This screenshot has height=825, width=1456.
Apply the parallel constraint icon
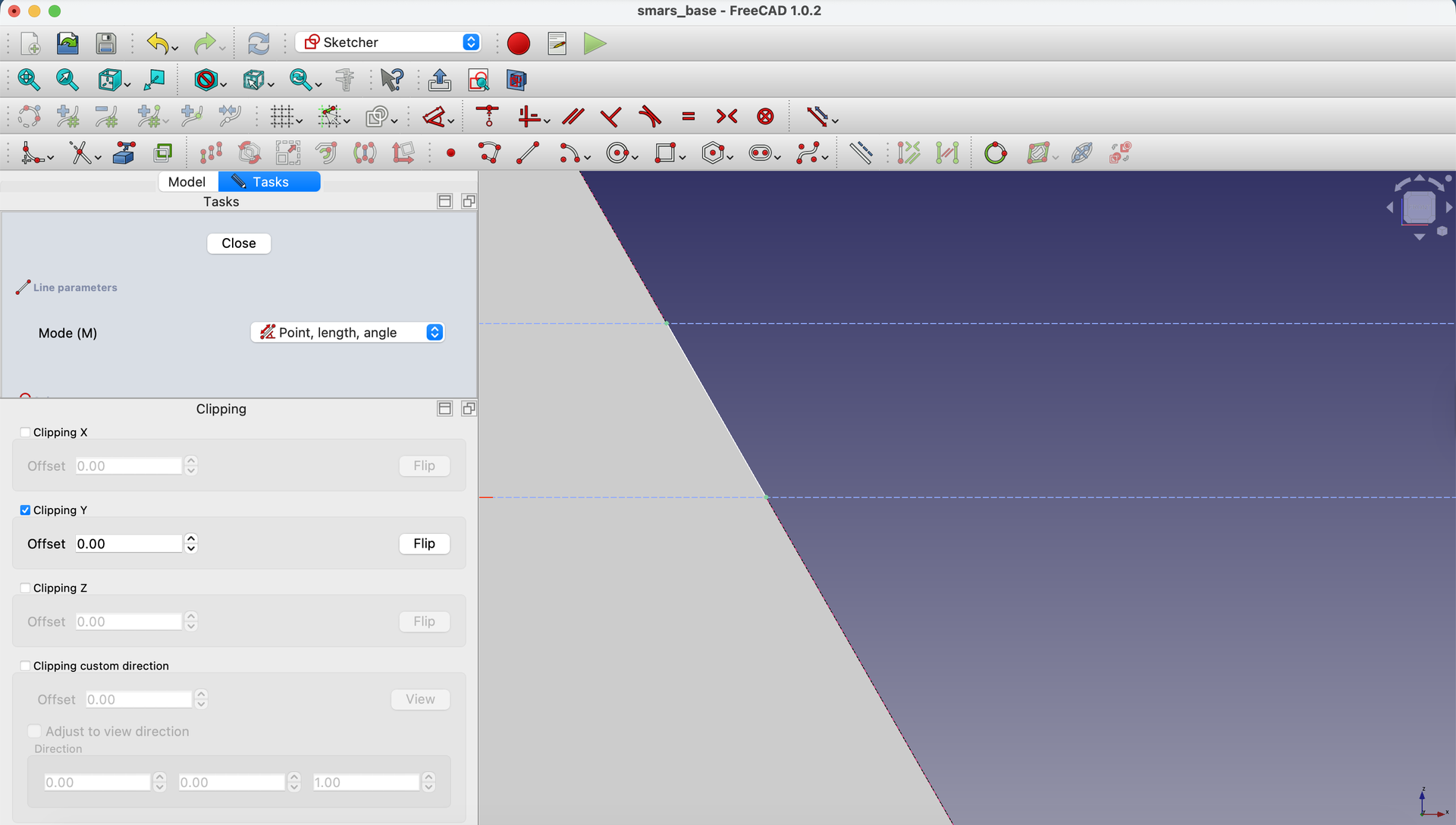(573, 116)
